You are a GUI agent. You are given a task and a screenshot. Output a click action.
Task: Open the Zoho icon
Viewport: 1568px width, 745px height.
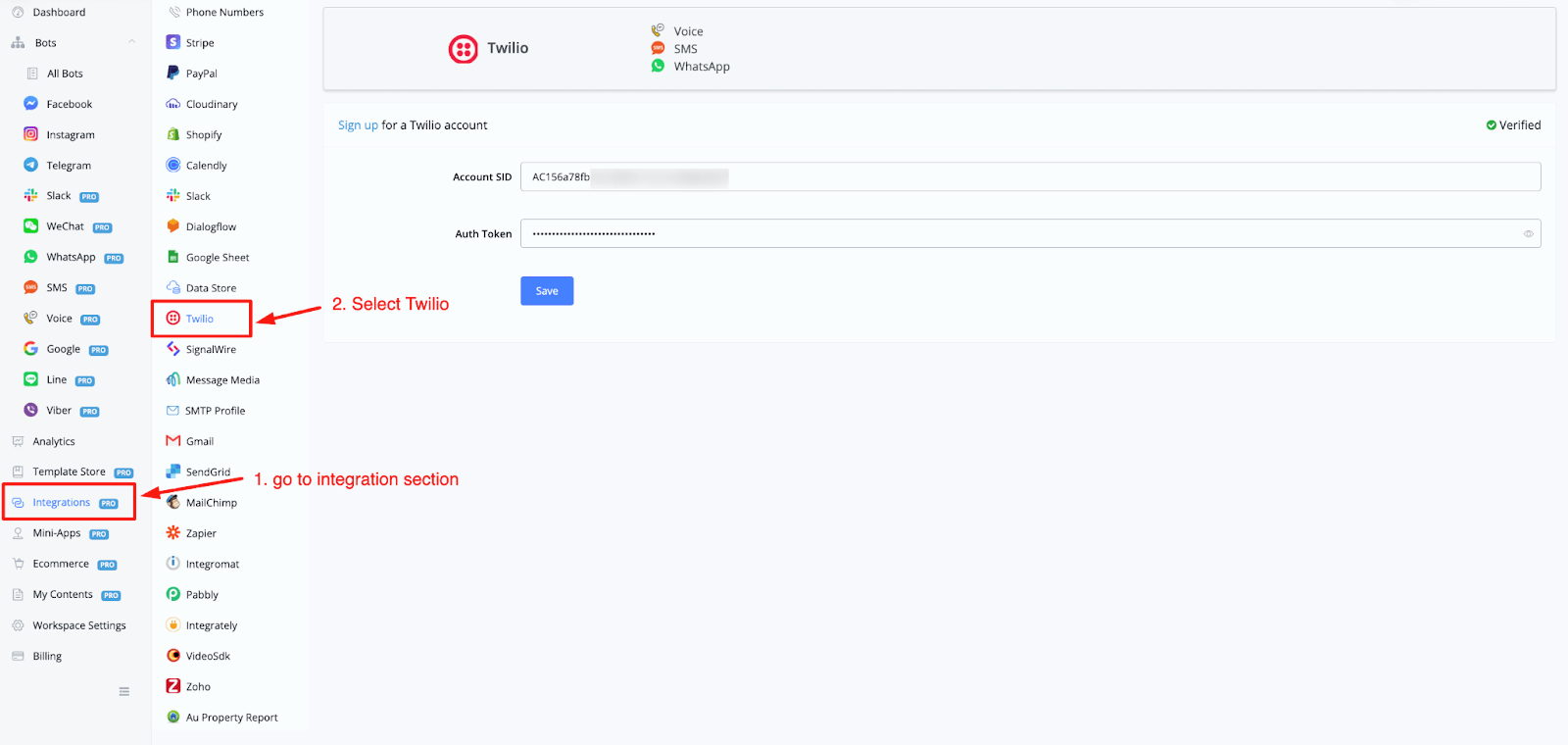173,686
